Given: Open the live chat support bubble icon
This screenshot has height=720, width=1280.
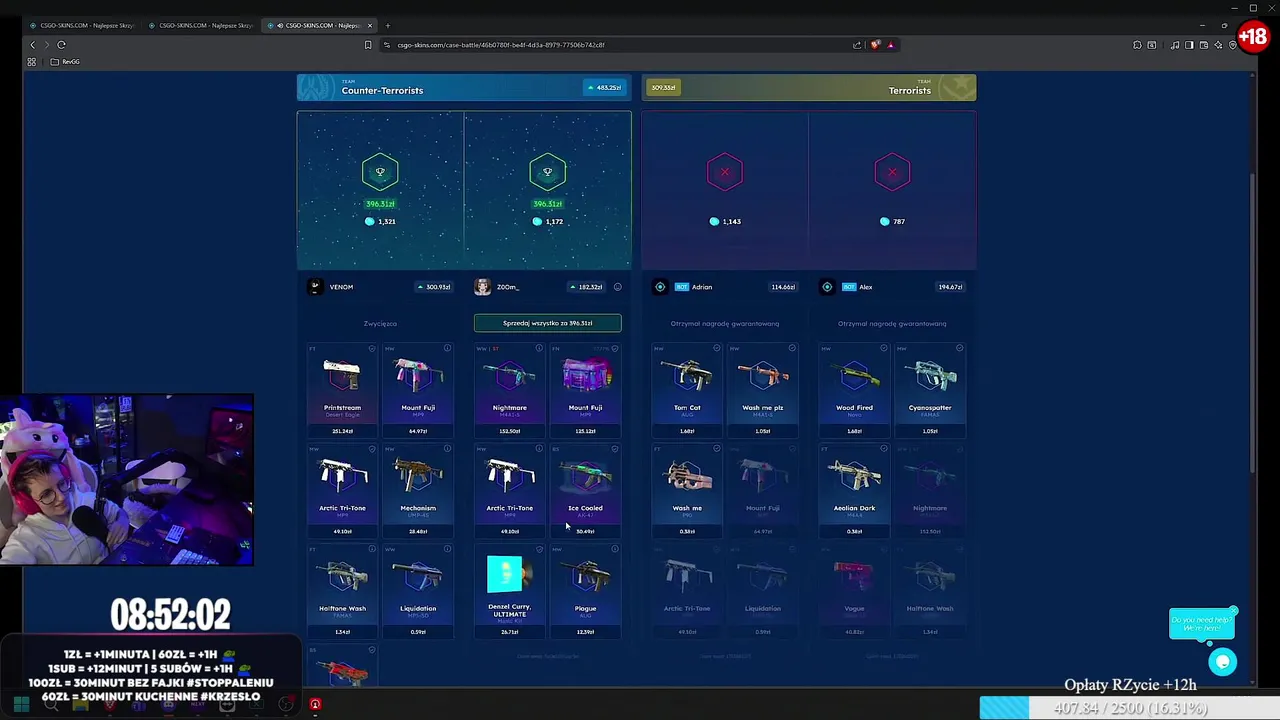Looking at the screenshot, I should point(1222,662).
